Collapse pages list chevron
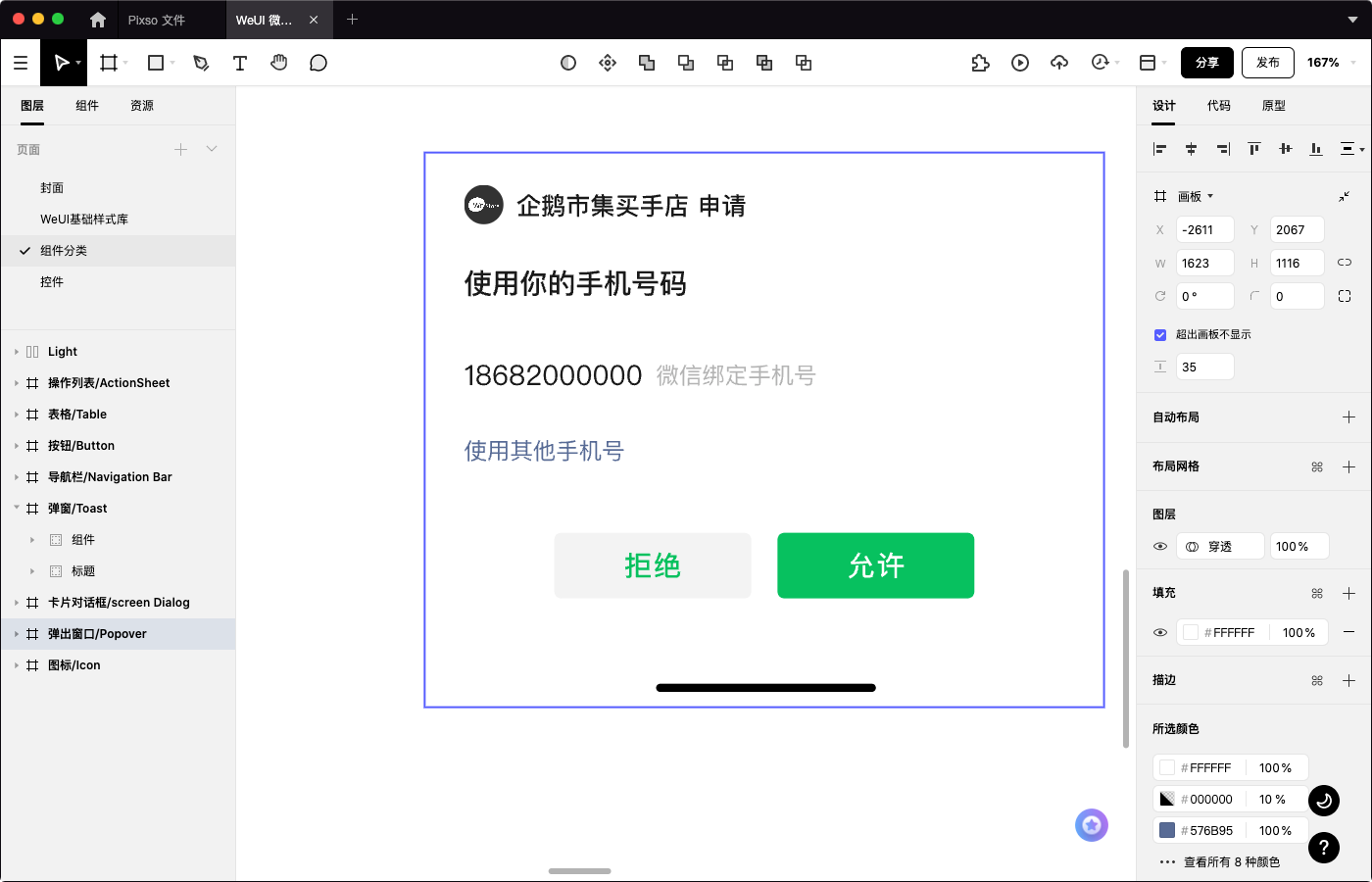Screen dimensions: 1372x882 [212, 149]
